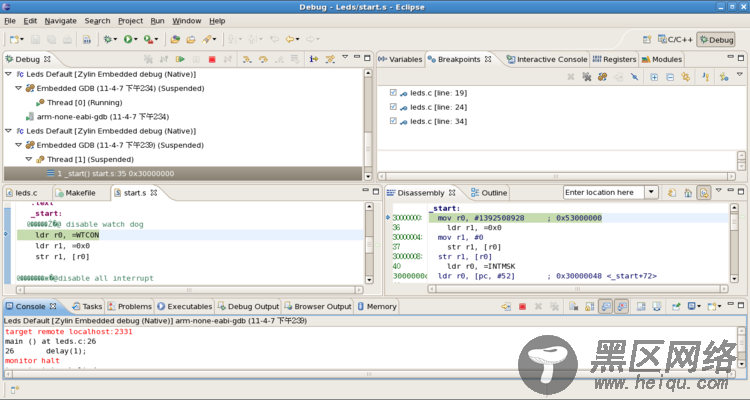Click Show Breakpoints Supported by Selected Target icon
This screenshot has width=750, height=400.
coord(602,77)
